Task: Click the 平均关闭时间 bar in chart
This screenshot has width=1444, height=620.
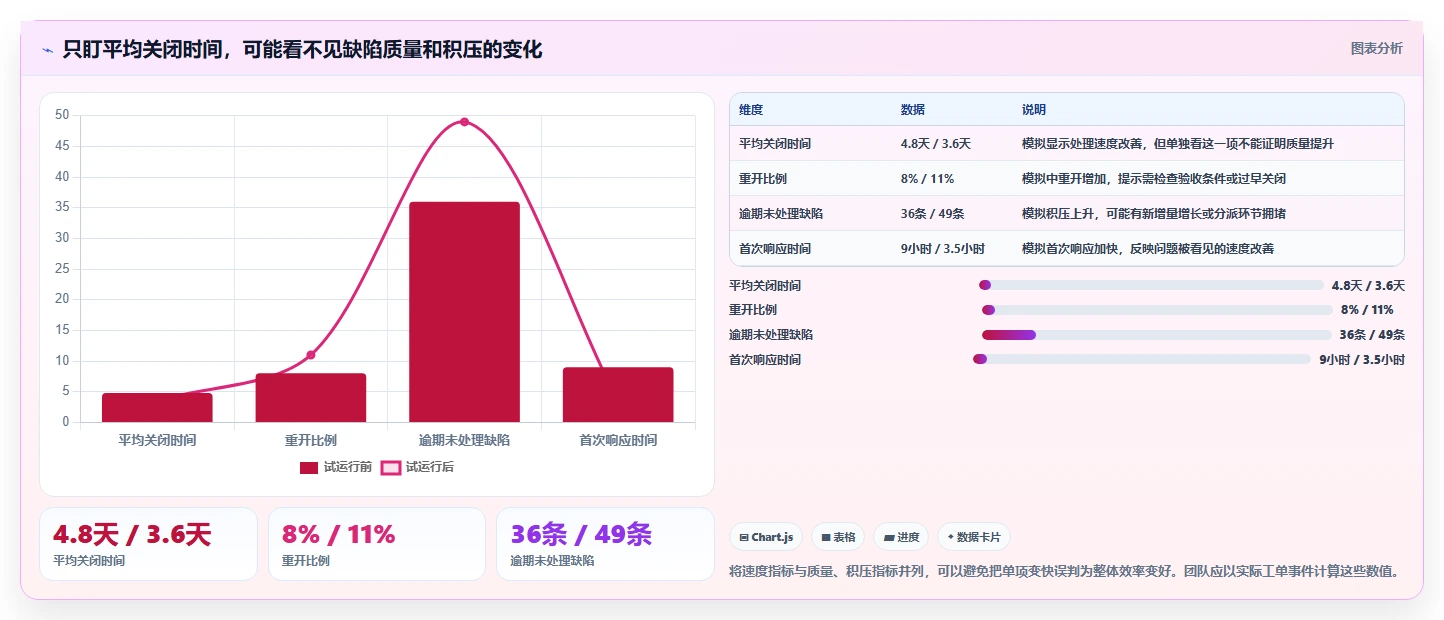Action: tap(157, 408)
